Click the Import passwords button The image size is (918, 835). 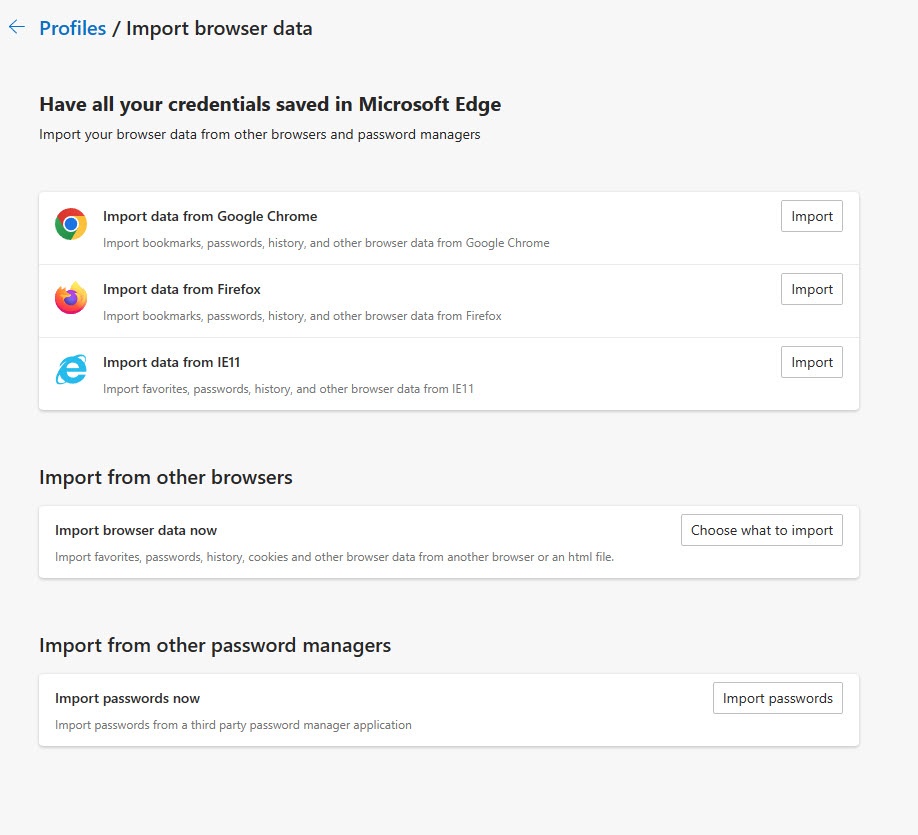tap(777, 698)
